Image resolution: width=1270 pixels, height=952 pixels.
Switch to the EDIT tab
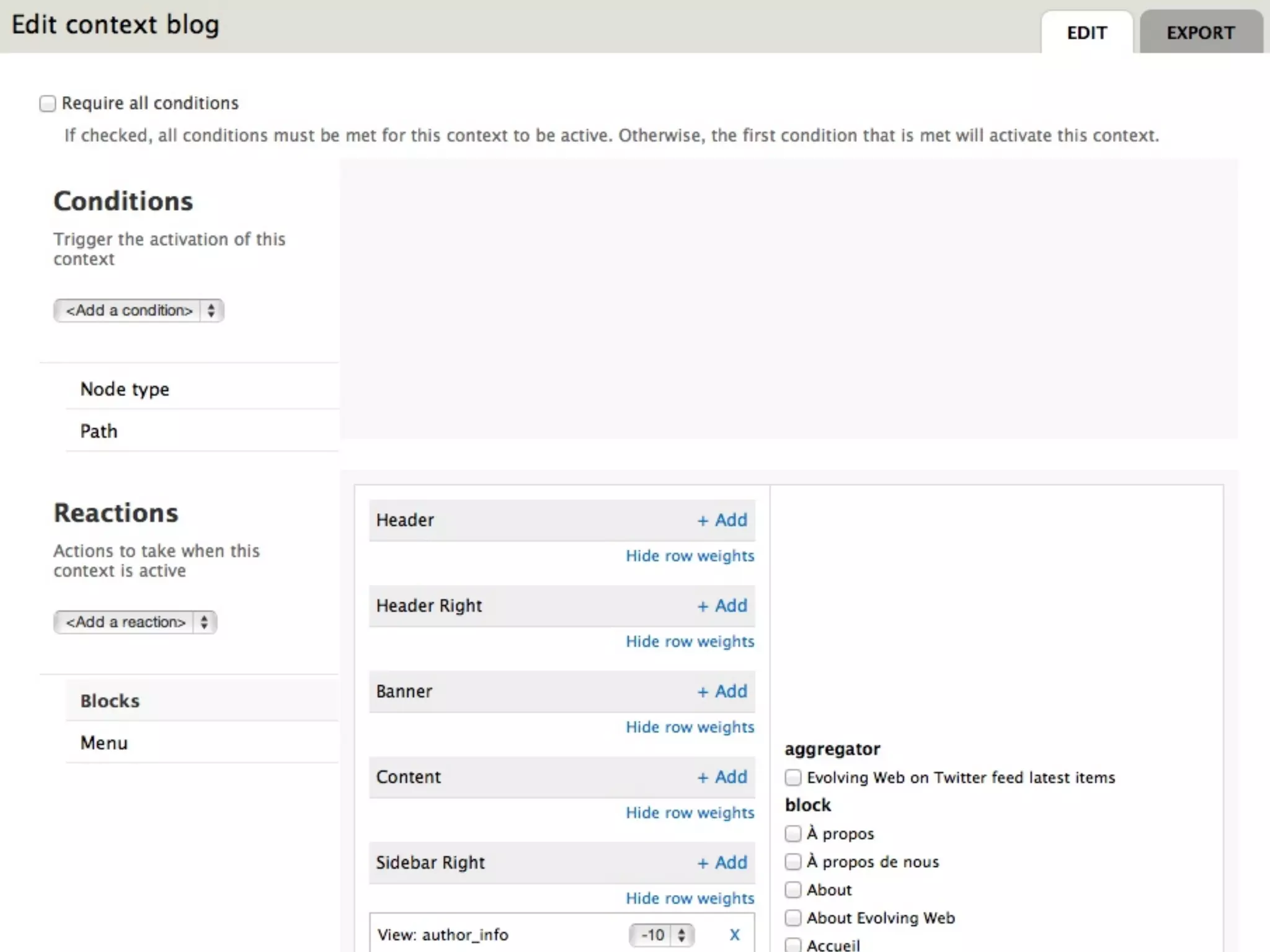point(1086,32)
